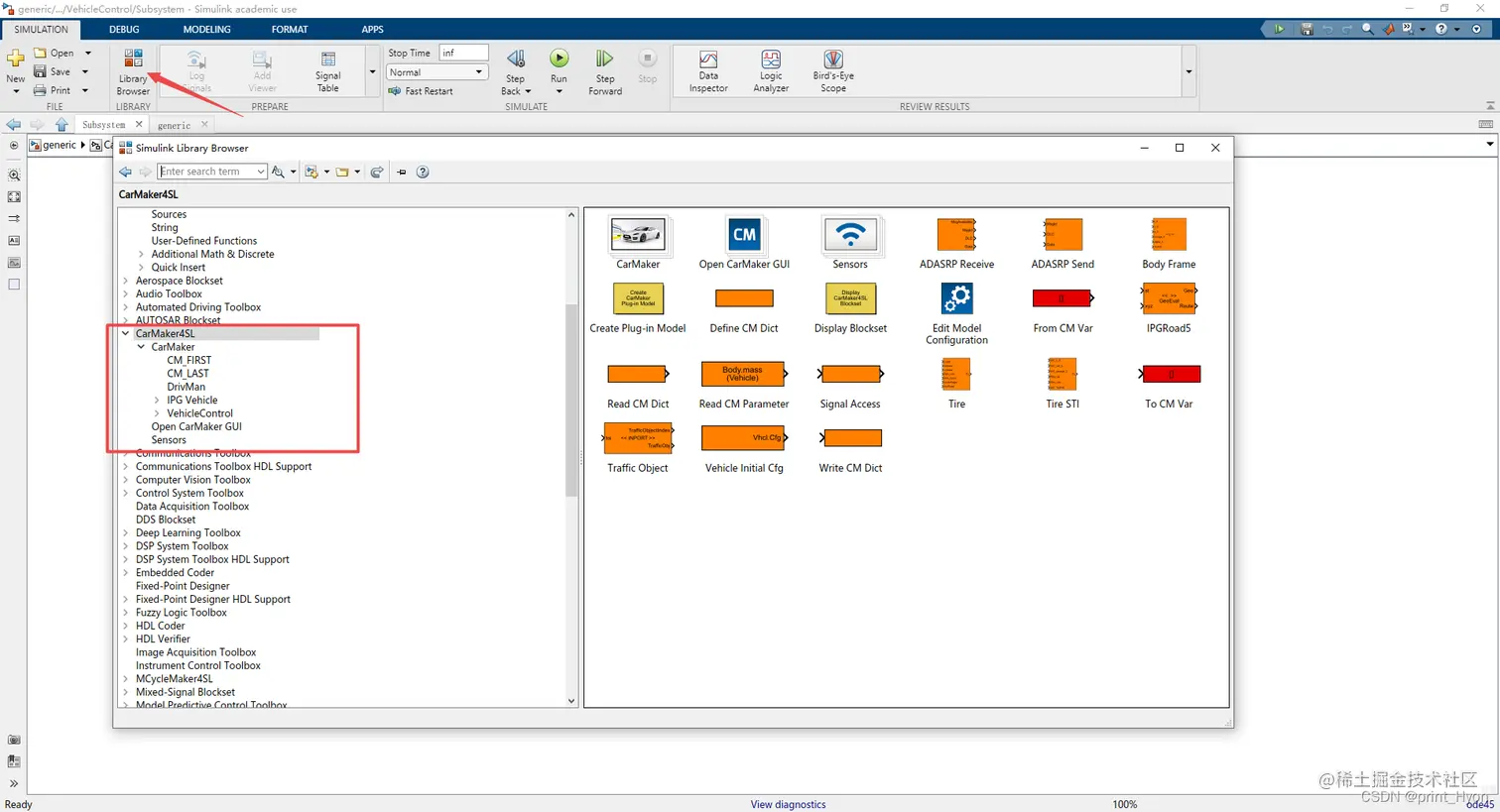Click the Library Browser back arrow
The height and width of the screenshot is (812, 1500).
click(126, 172)
